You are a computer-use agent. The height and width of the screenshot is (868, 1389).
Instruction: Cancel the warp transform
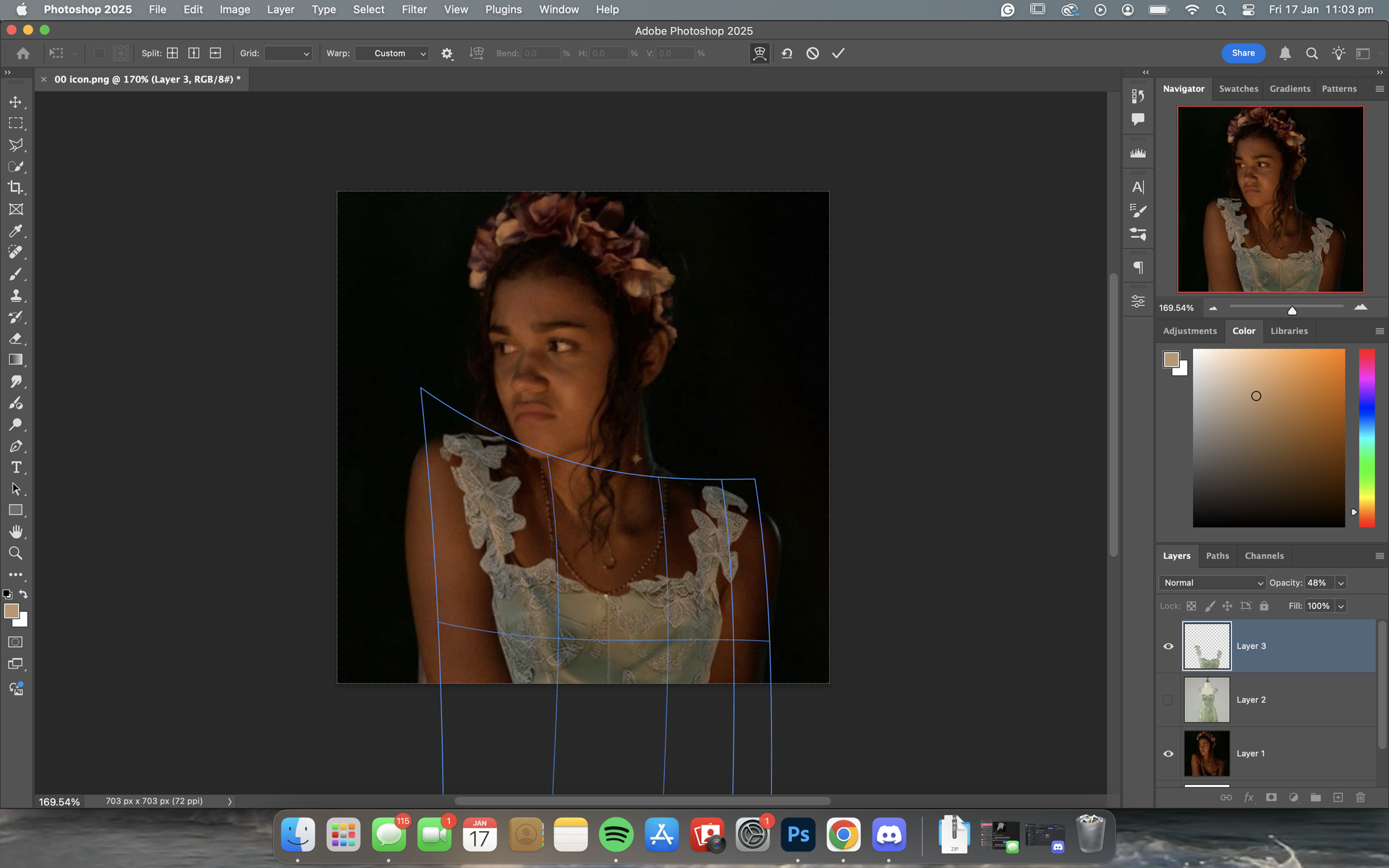(812, 54)
